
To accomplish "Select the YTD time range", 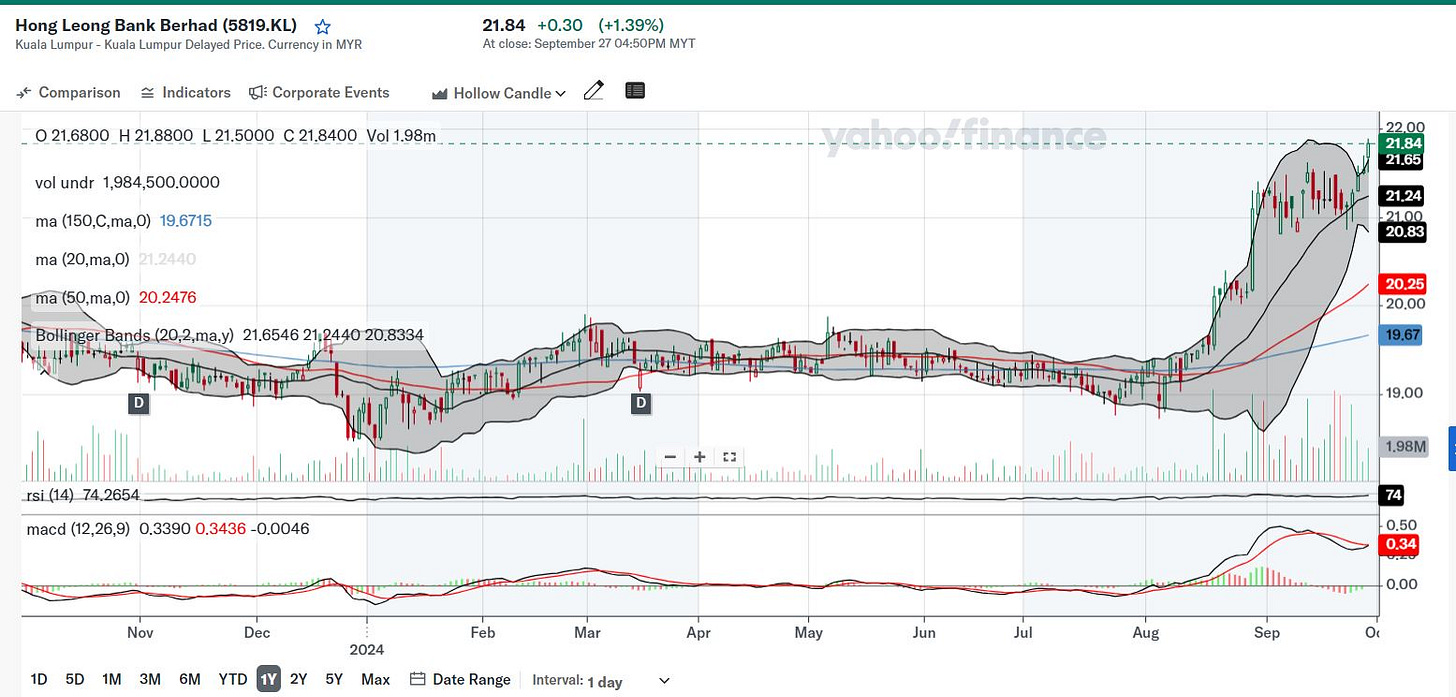I will click(x=233, y=680).
